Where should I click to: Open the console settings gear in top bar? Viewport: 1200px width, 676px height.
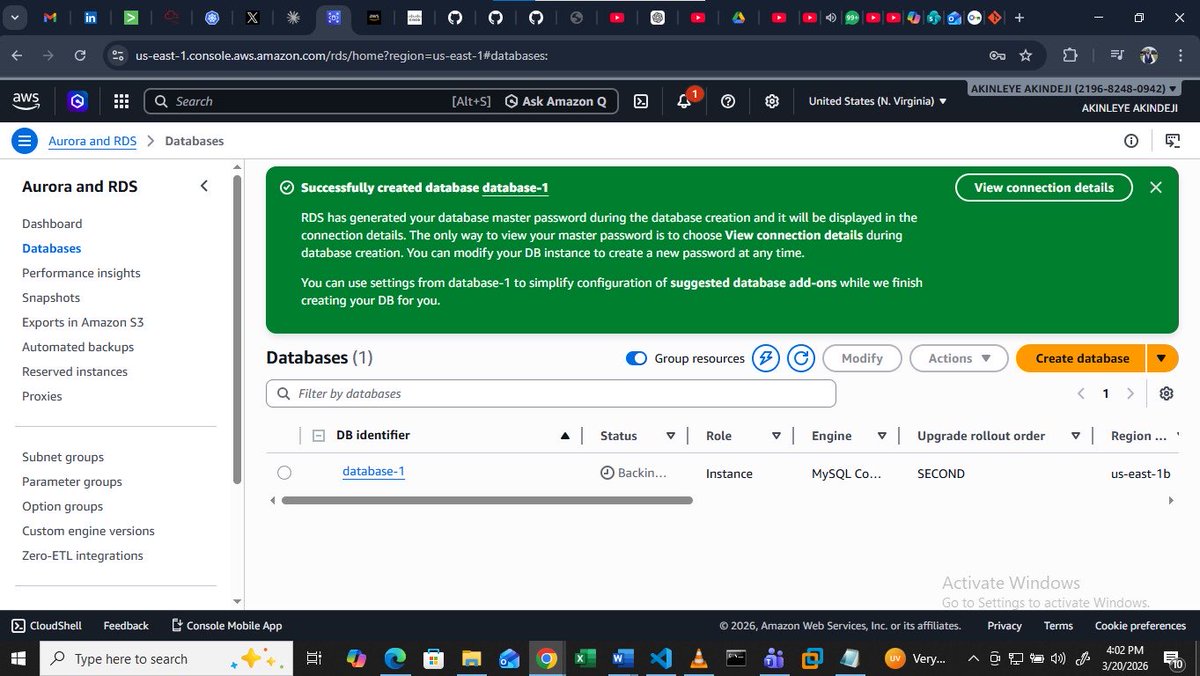click(x=772, y=101)
